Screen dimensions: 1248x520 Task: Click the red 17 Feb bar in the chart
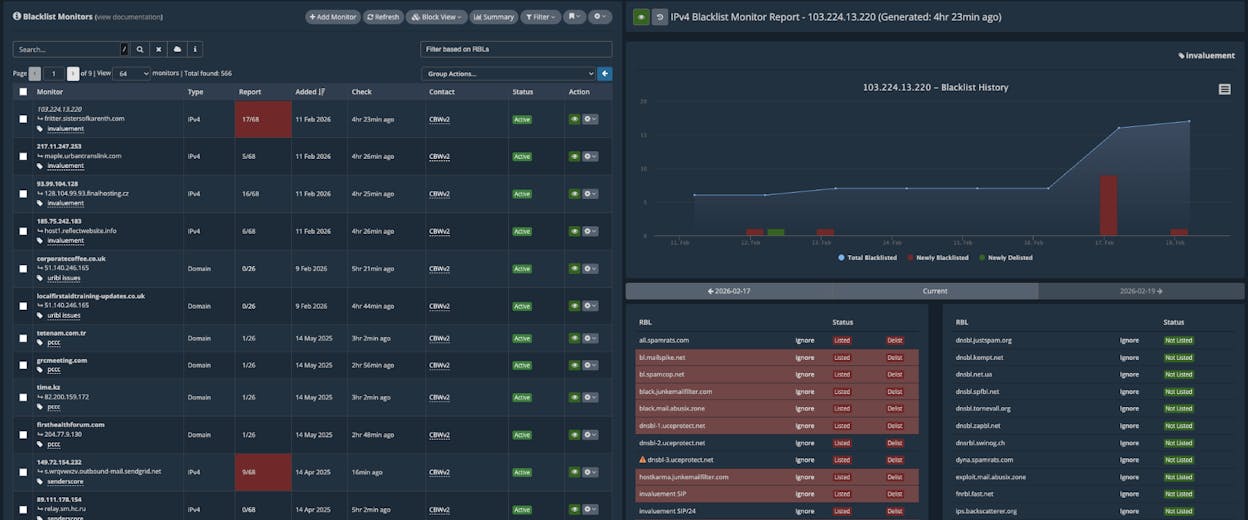coord(1108,205)
